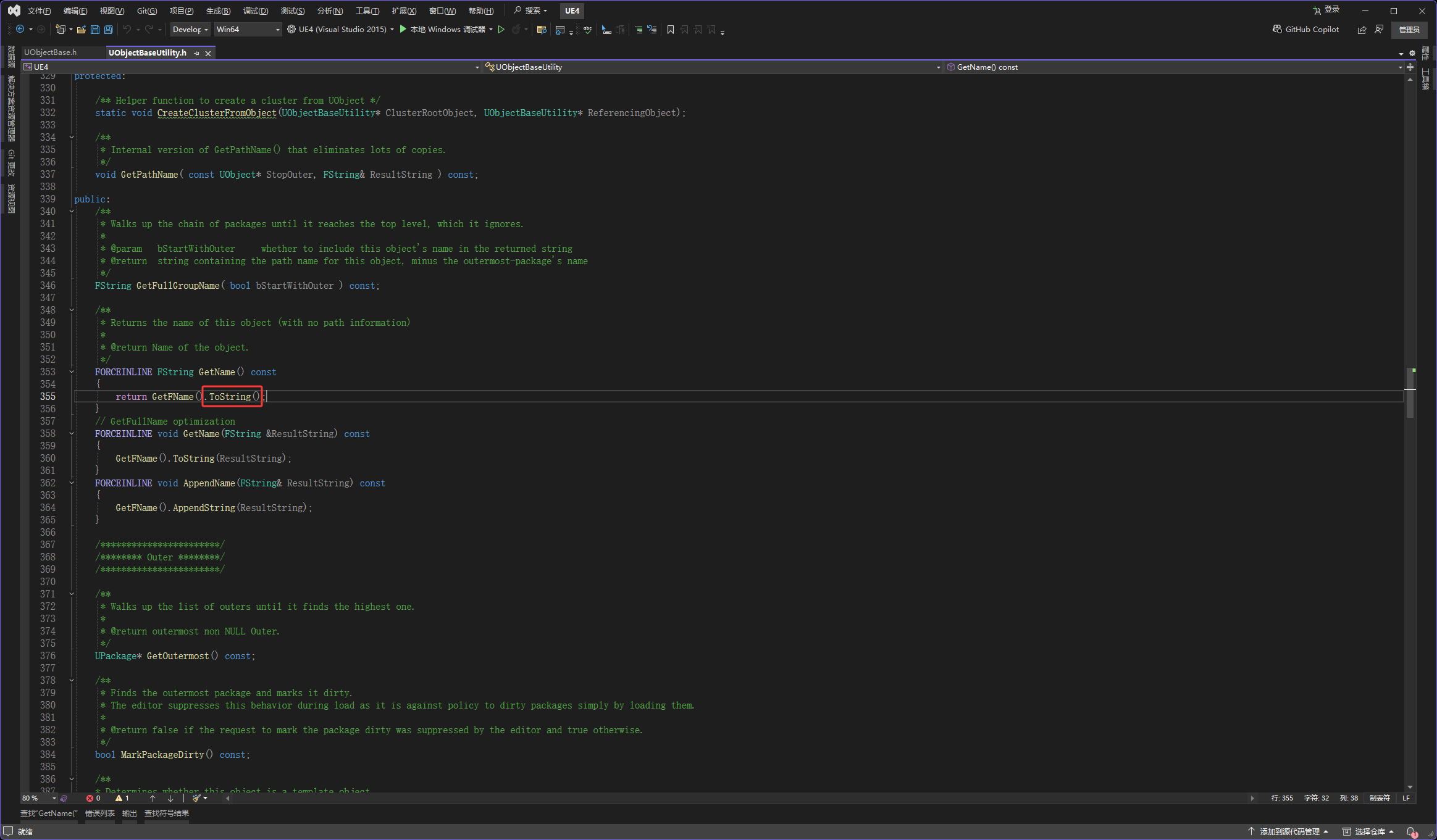The height and width of the screenshot is (840, 1437).
Task: Click the Open File folder icon
Action: (81, 30)
